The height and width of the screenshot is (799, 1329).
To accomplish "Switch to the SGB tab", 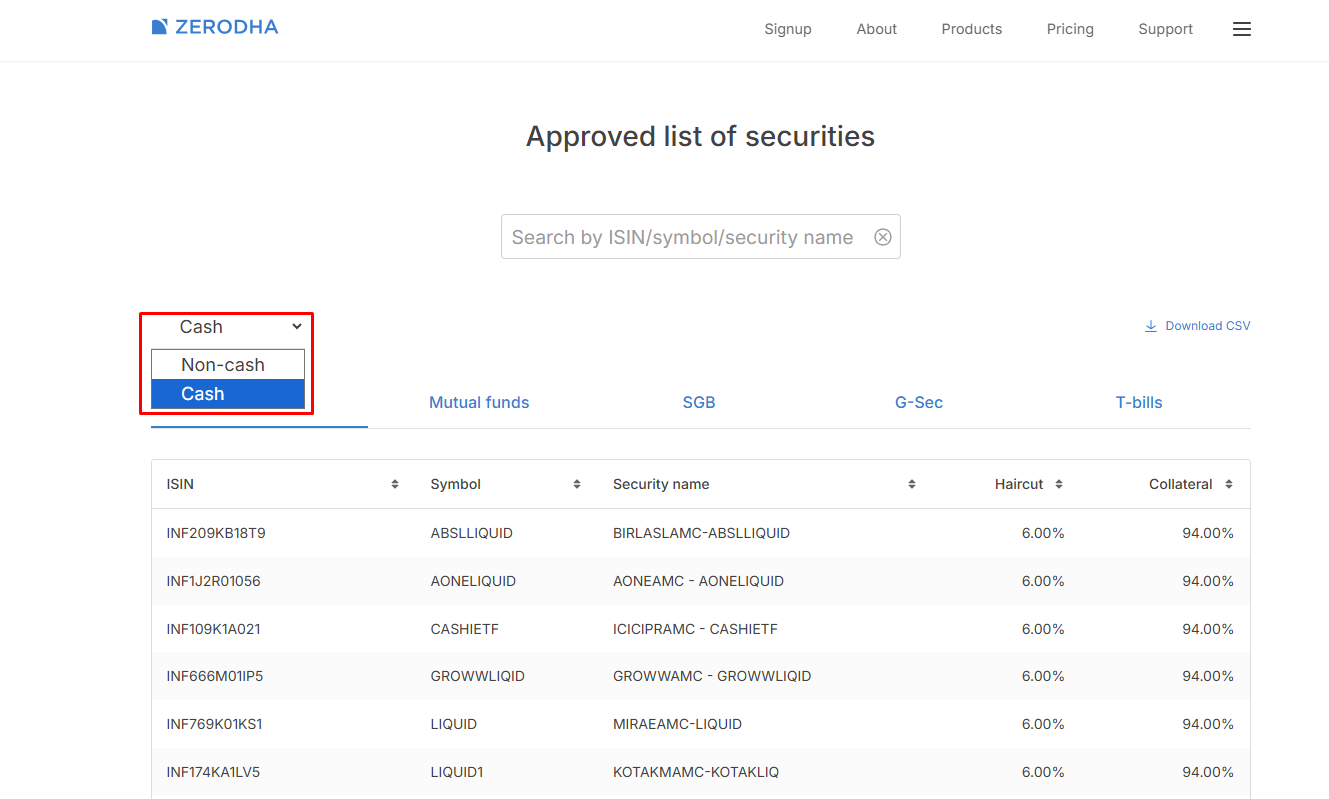I will [x=699, y=403].
